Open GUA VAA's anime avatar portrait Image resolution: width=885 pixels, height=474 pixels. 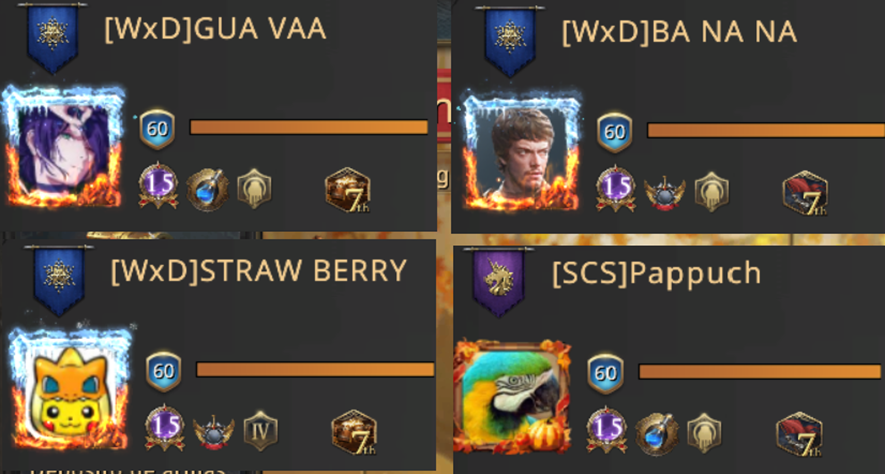63,147
